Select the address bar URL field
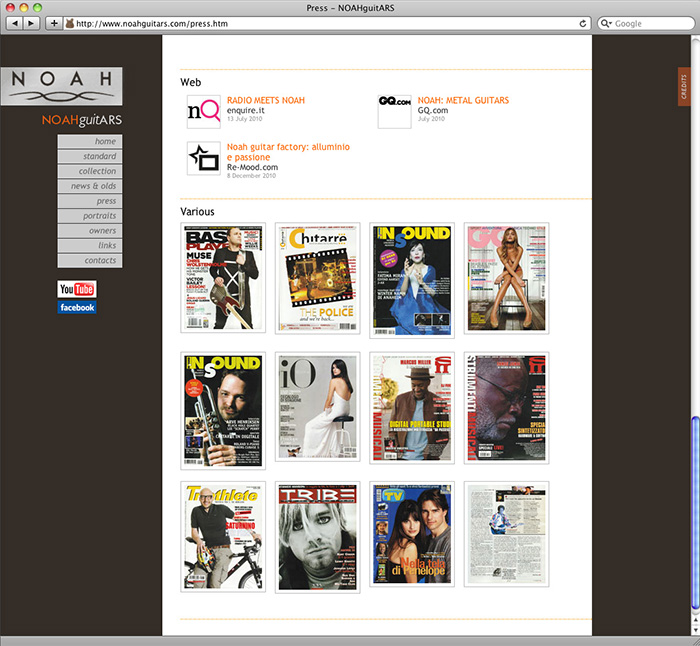 (x=326, y=23)
